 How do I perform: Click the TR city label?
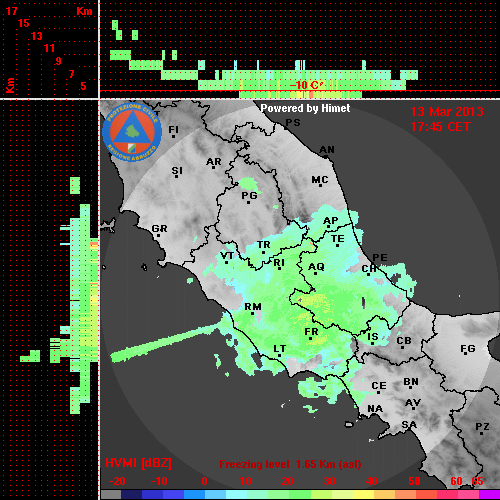click(264, 245)
